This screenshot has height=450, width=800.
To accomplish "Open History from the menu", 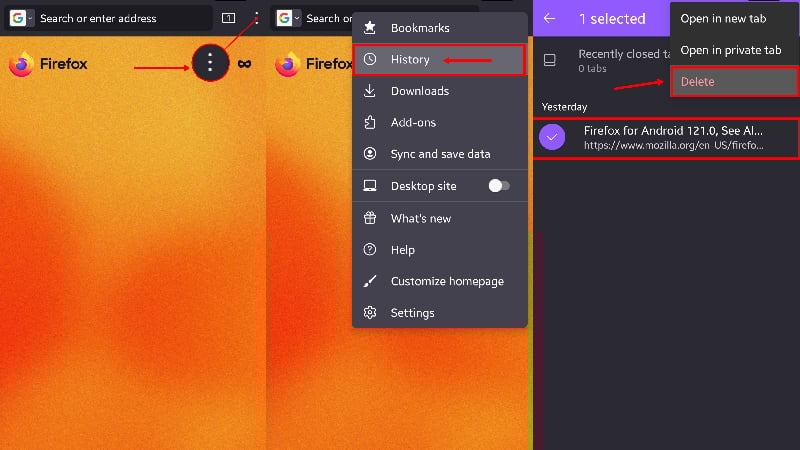I will (440, 60).
